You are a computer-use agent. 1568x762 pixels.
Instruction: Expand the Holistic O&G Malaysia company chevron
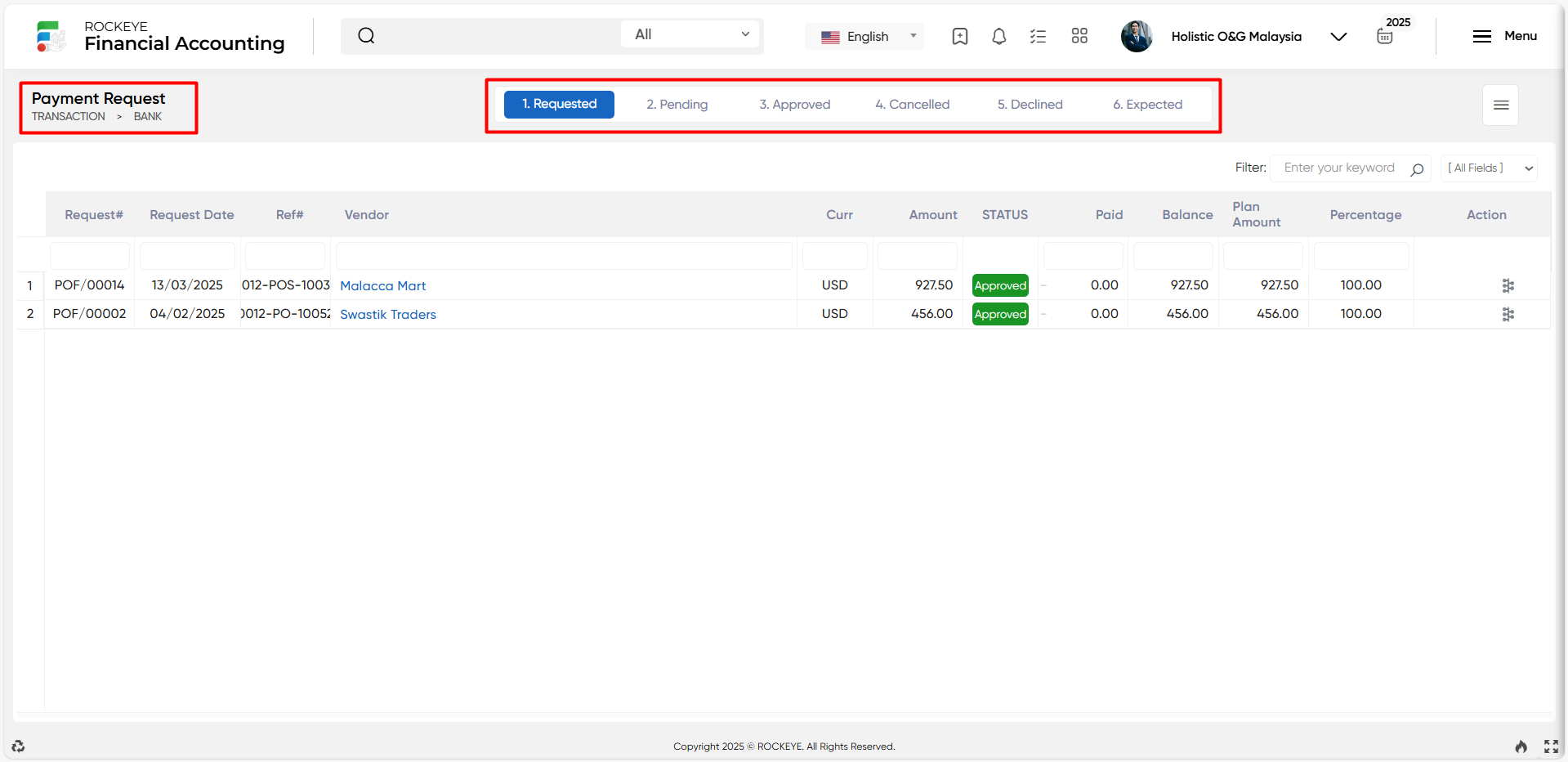pyautogui.click(x=1338, y=37)
